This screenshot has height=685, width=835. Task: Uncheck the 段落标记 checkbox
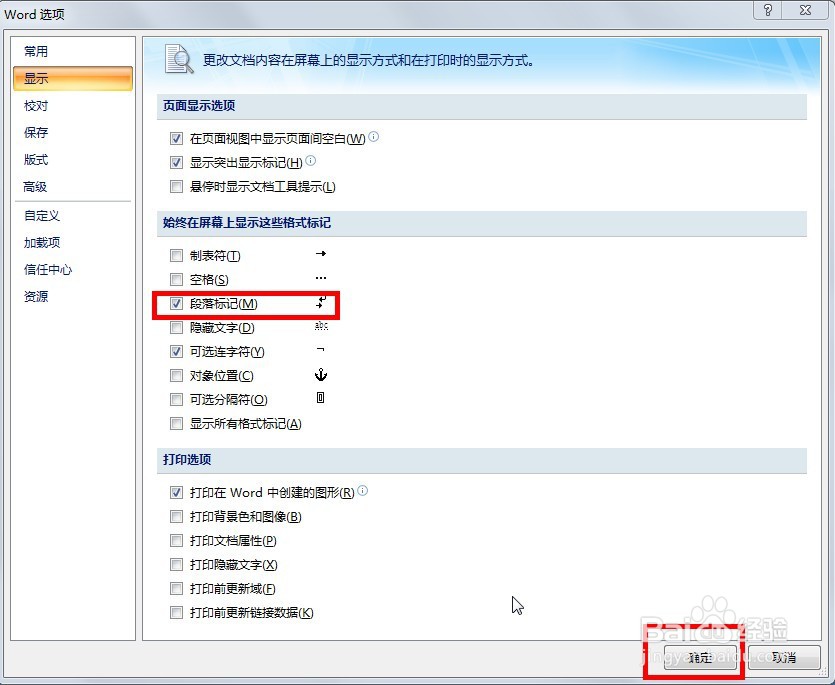[176, 304]
